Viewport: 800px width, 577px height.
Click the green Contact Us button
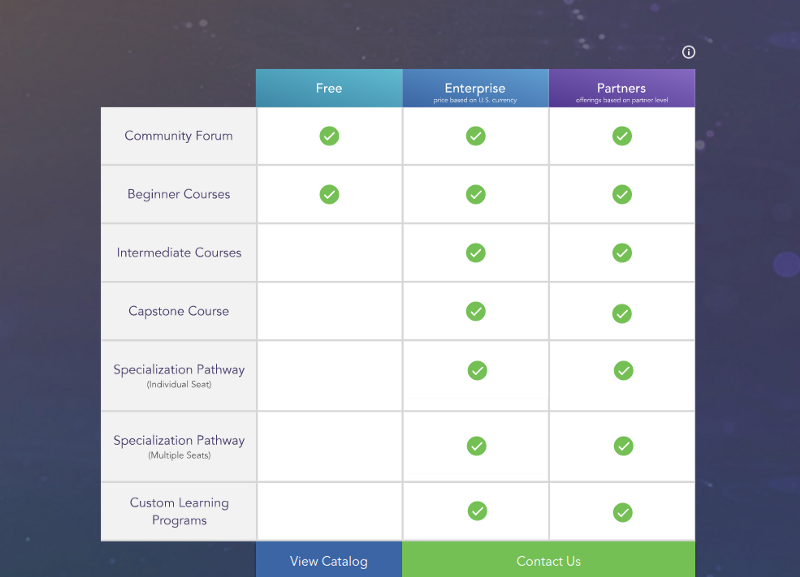[x=548, y=561]
